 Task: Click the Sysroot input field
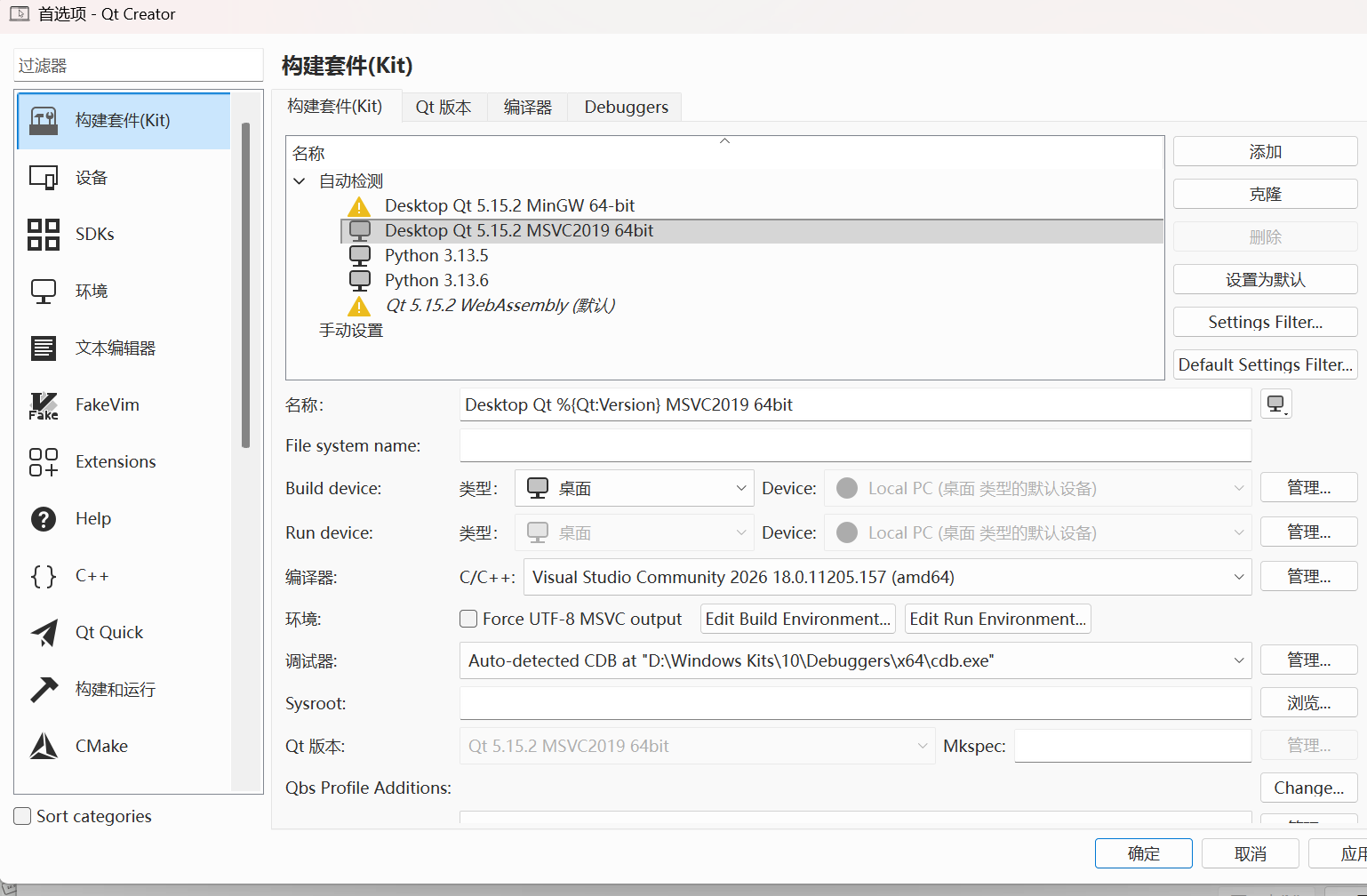tap(855, 703)
